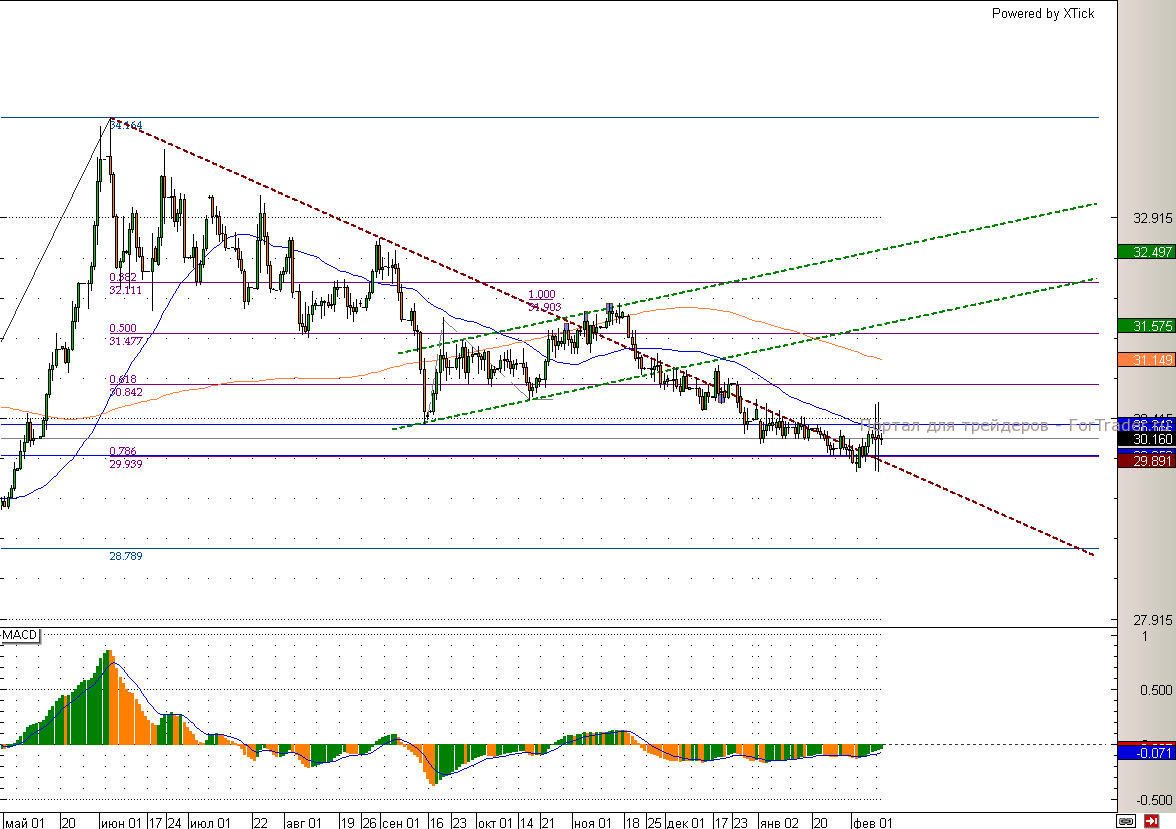Click the blue -0.071 MACD value tag

pyautogui.click(x=1146, y=752)
